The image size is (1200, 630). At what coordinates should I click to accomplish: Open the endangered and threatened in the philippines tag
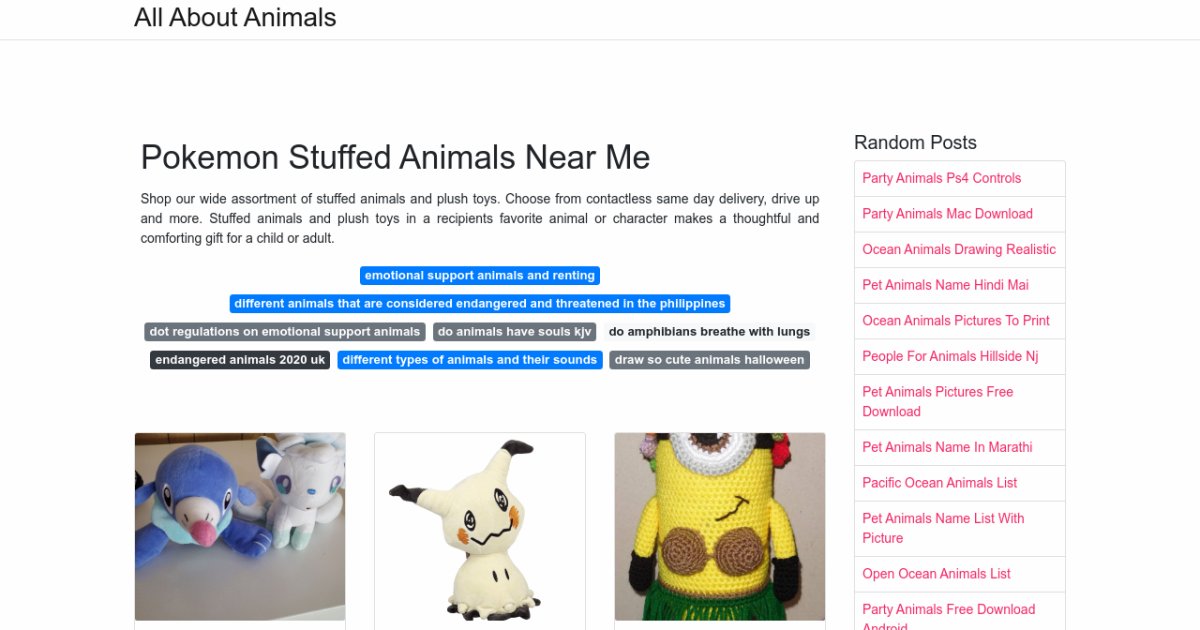click(x=480, y=304)
